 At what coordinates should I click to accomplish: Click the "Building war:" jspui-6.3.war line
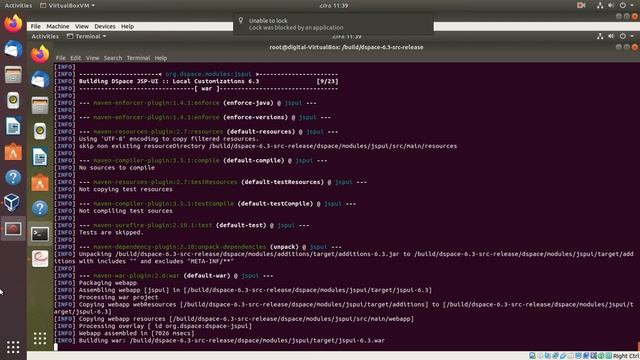coord(231,340)
